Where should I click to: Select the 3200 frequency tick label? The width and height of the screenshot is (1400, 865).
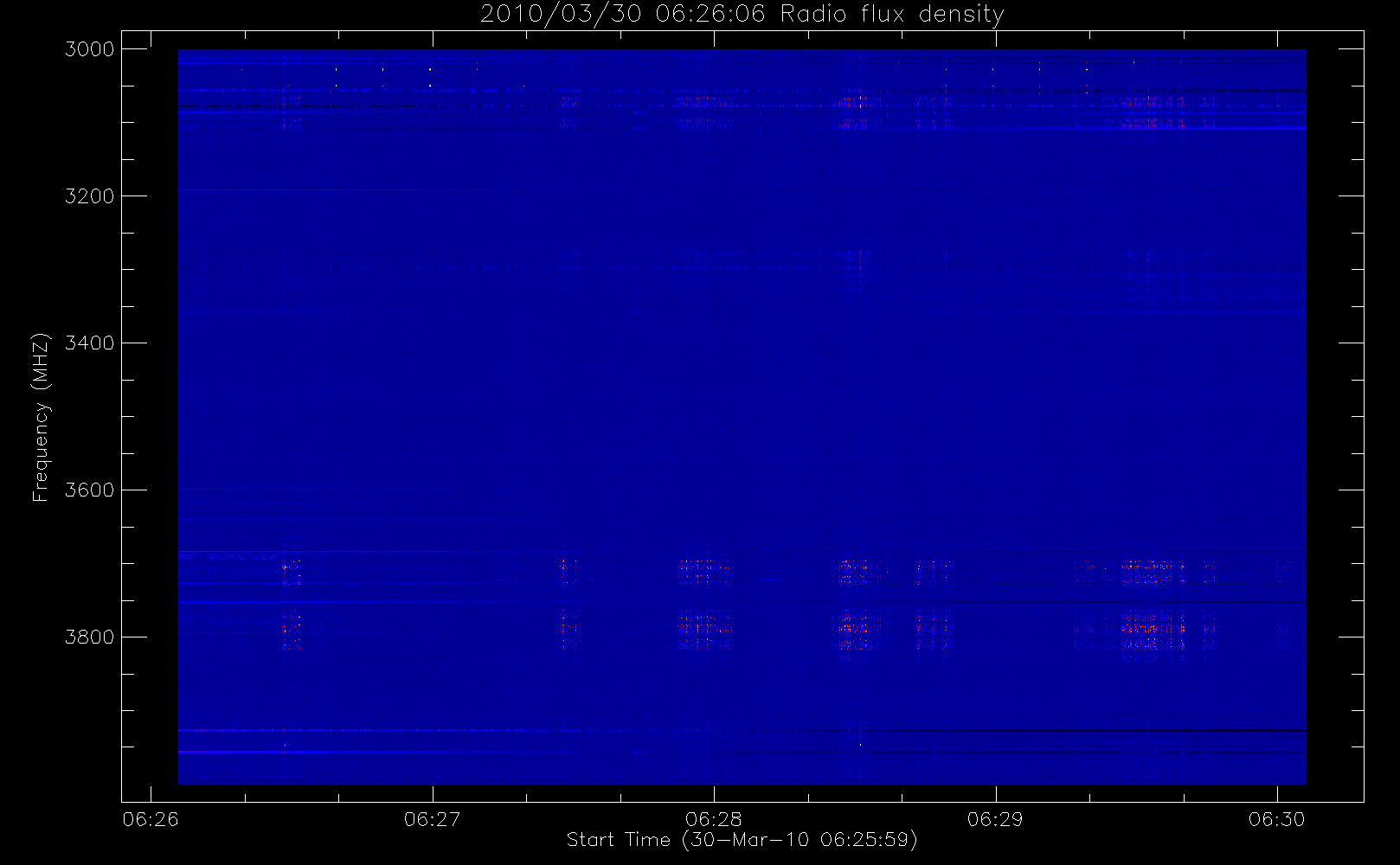[x=90, y=196]
